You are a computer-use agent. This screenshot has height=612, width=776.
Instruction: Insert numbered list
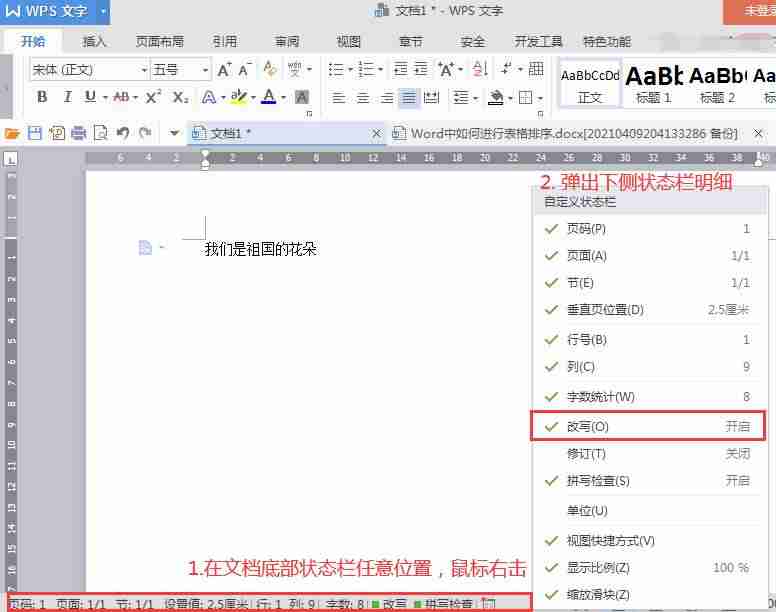366,70
